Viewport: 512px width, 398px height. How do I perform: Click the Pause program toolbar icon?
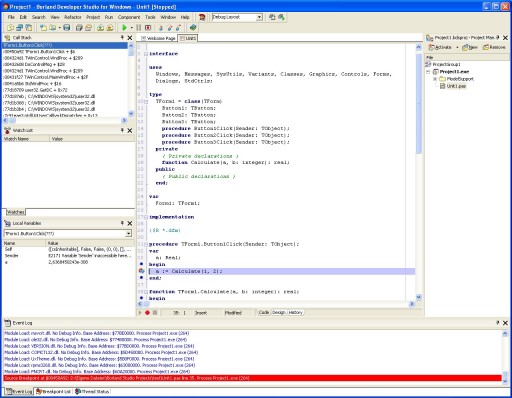point(139,28)
